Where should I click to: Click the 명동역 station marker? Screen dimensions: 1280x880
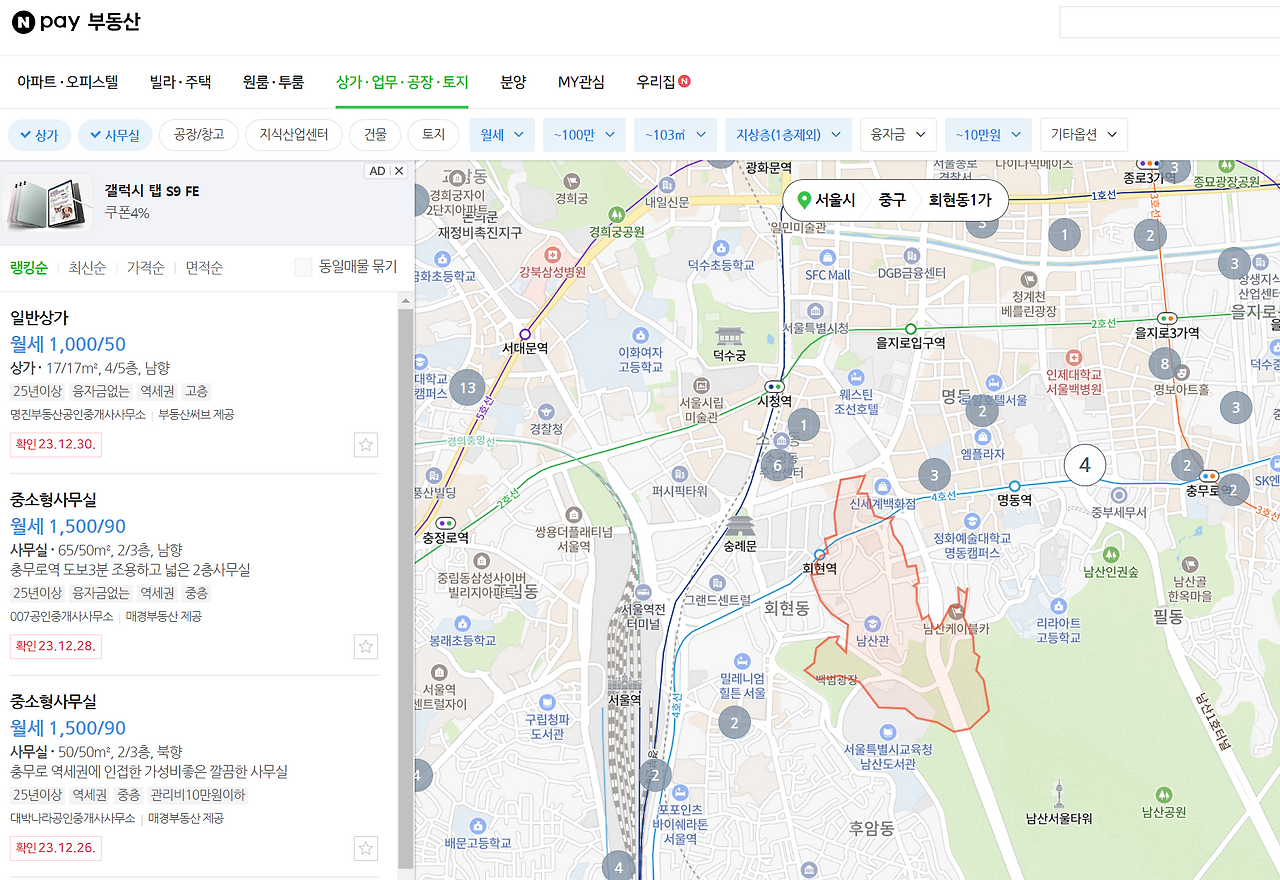click(x=1014, y=486)
